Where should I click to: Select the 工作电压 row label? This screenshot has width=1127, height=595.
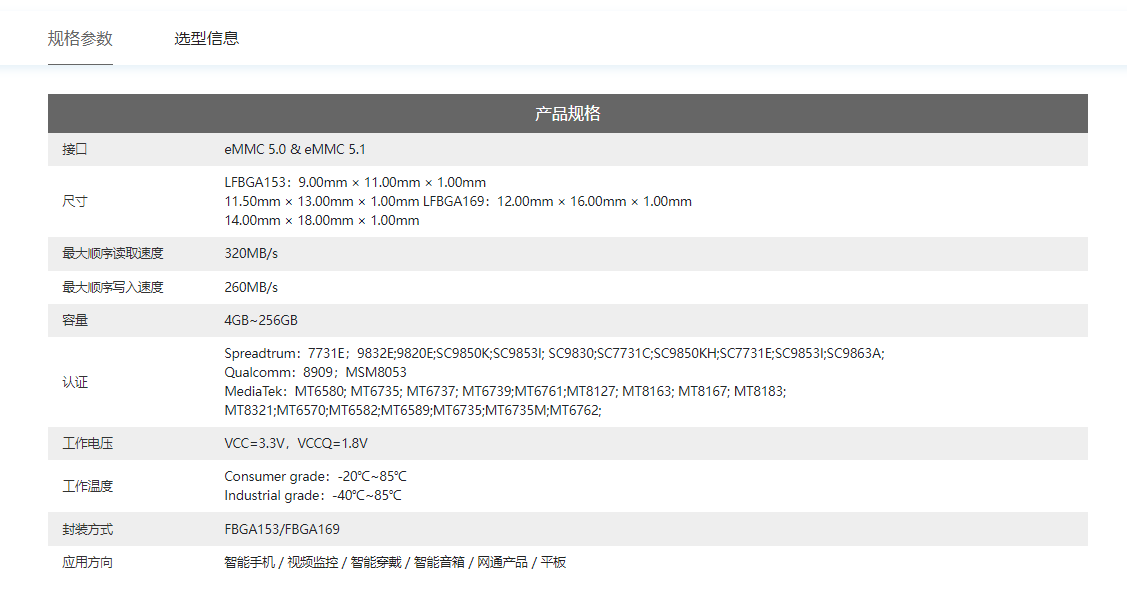(x=88, y=443)
